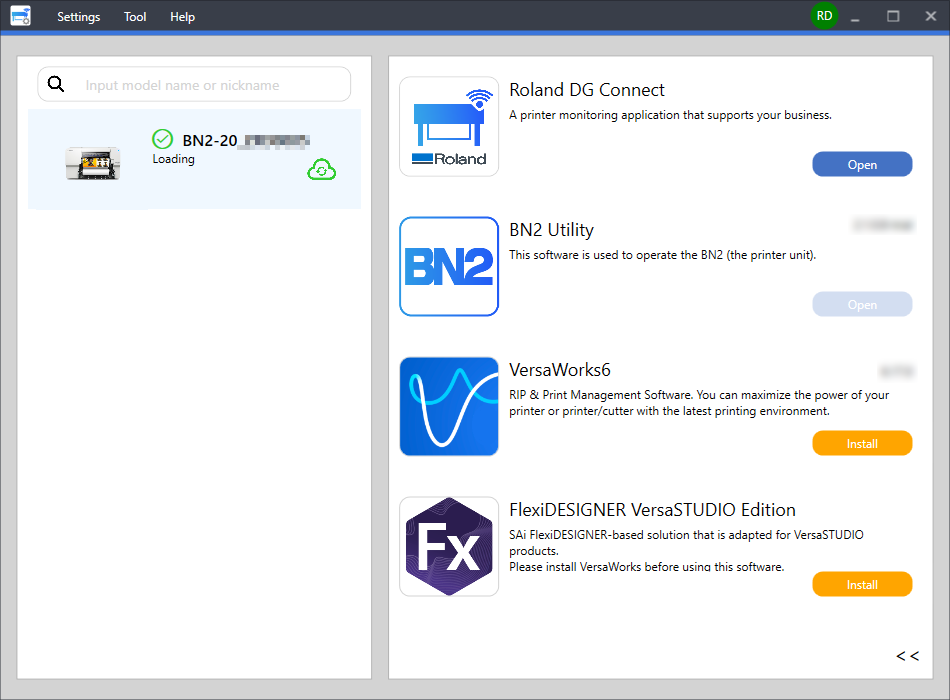Click the Loading status text
The image size is (950, 700).
173,159
